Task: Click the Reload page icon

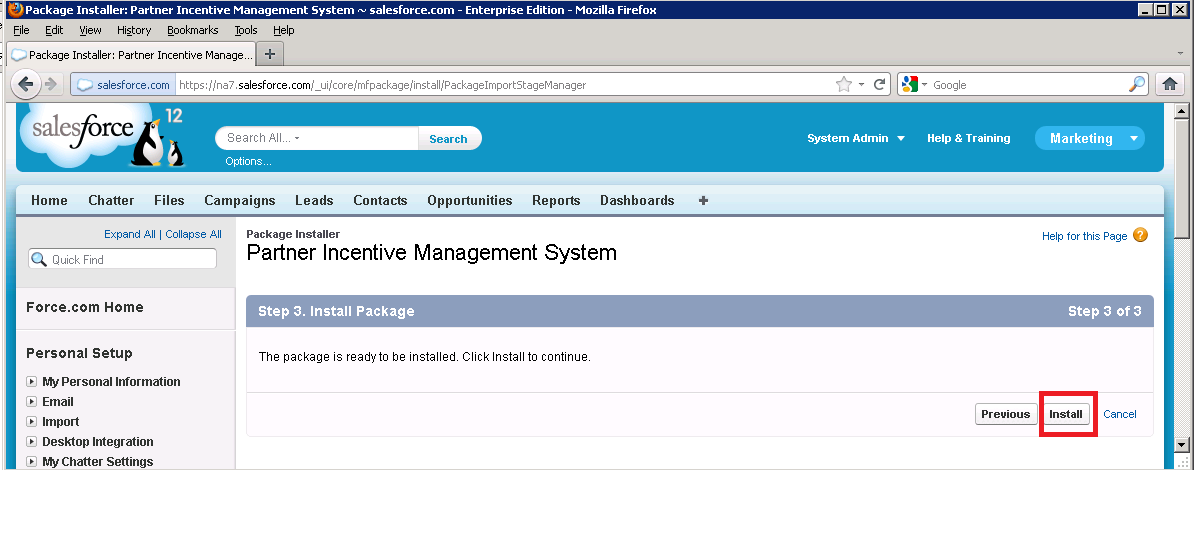Action: click(x=880, y=85)
